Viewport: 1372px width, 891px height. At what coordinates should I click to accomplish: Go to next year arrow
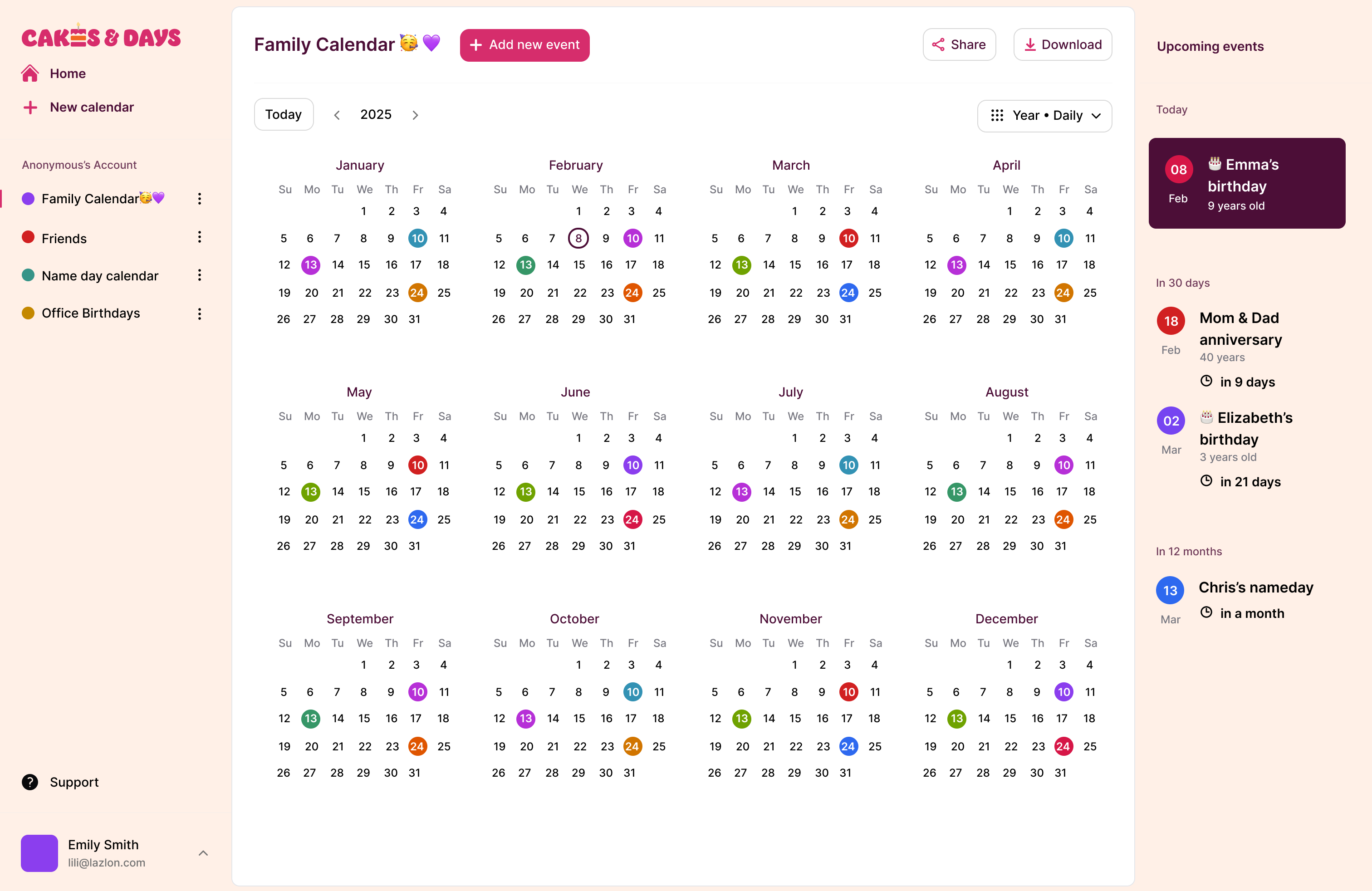coord(415,115)
